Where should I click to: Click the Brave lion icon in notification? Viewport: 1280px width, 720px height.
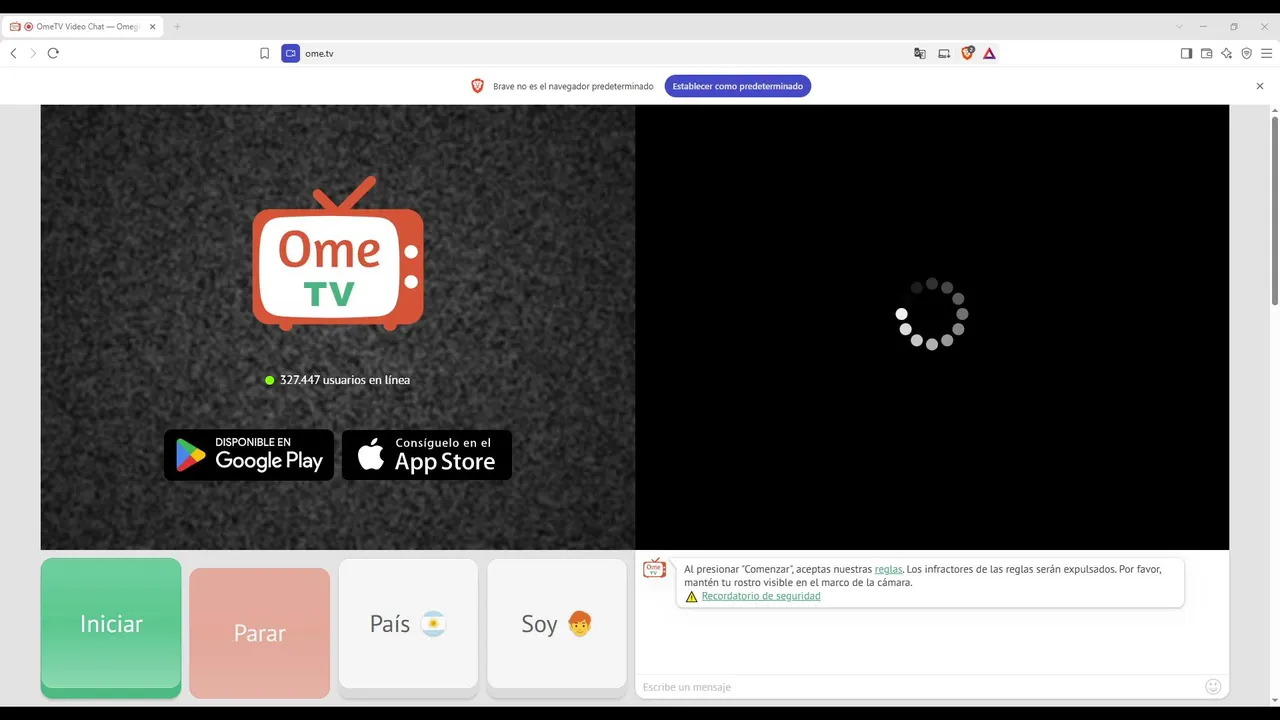(478, 86)
